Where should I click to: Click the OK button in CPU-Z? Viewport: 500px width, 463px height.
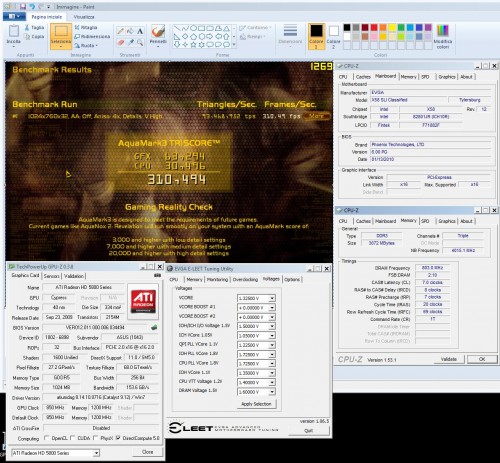coord(482,359)
